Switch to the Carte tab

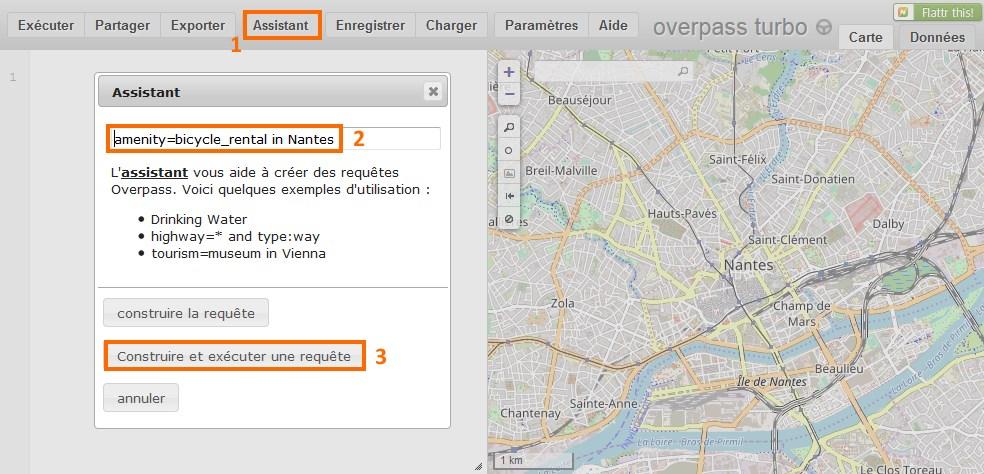coord(865,37)
